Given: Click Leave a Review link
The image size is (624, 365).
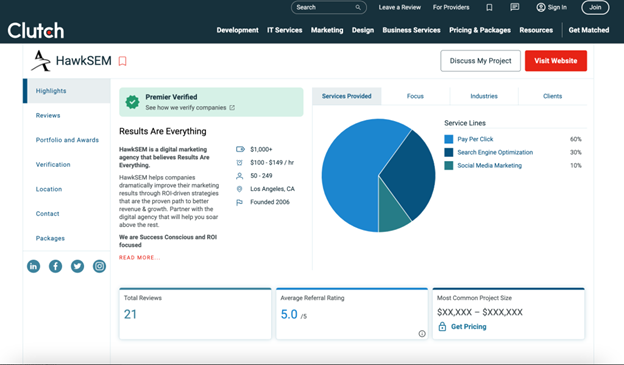Looking at the screenshot, I should (400, 7).
